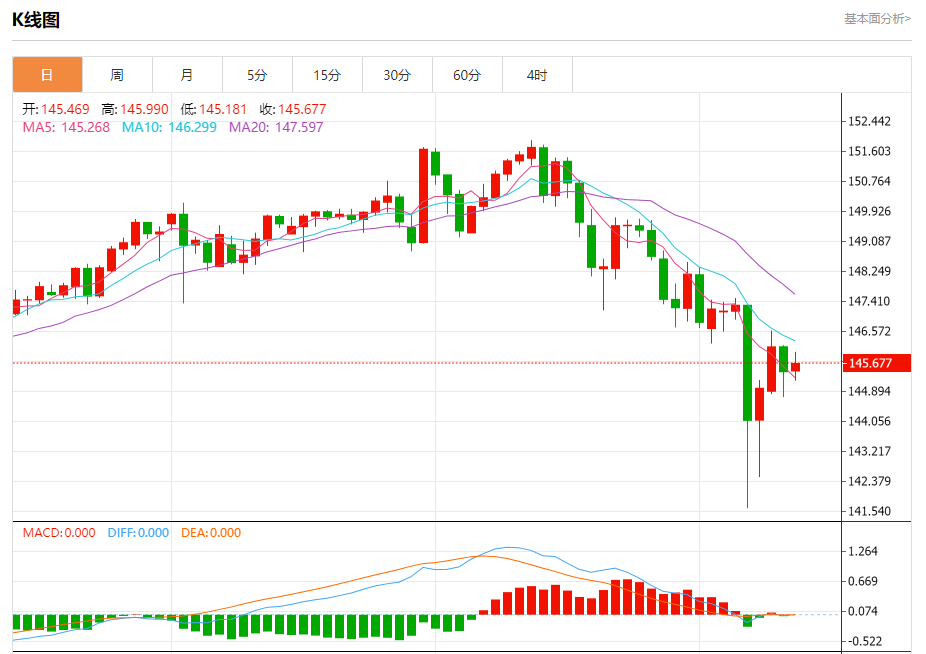926x654 pixels.
Task: Click the latest small red candle at chart end
Action: (x=795, y=367)
